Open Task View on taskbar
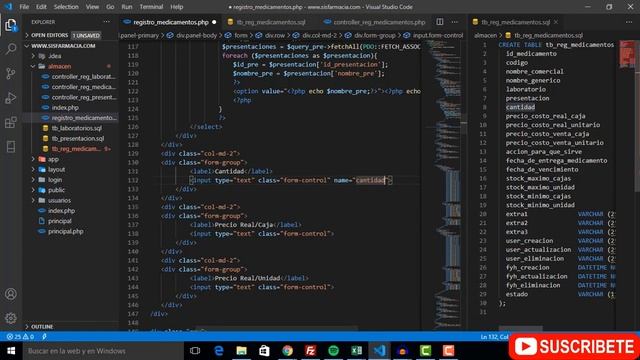 tap(195, 351)
